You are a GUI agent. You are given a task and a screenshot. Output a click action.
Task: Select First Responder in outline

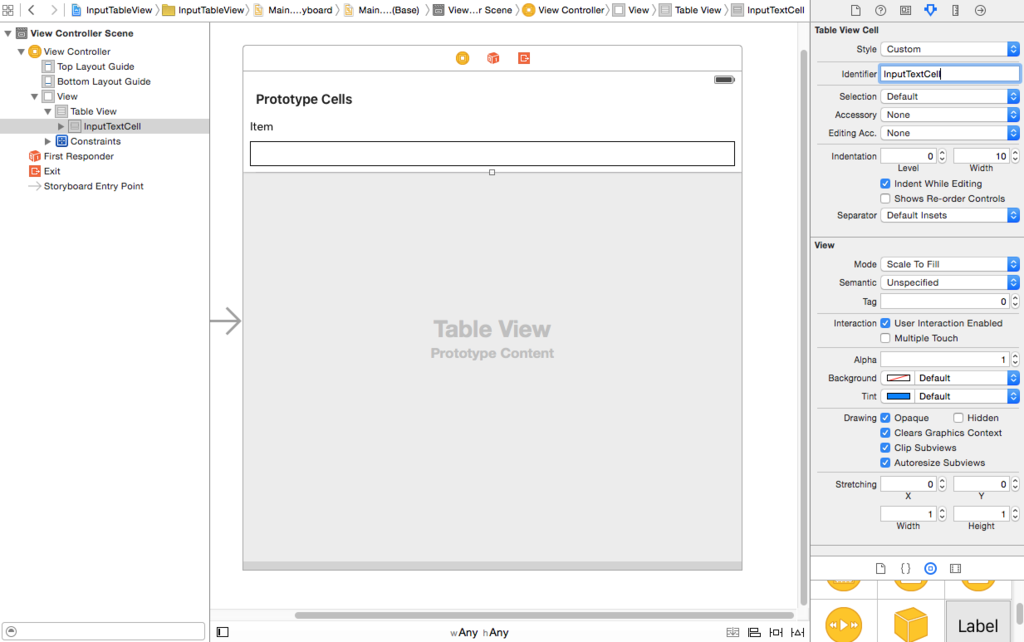78,156
